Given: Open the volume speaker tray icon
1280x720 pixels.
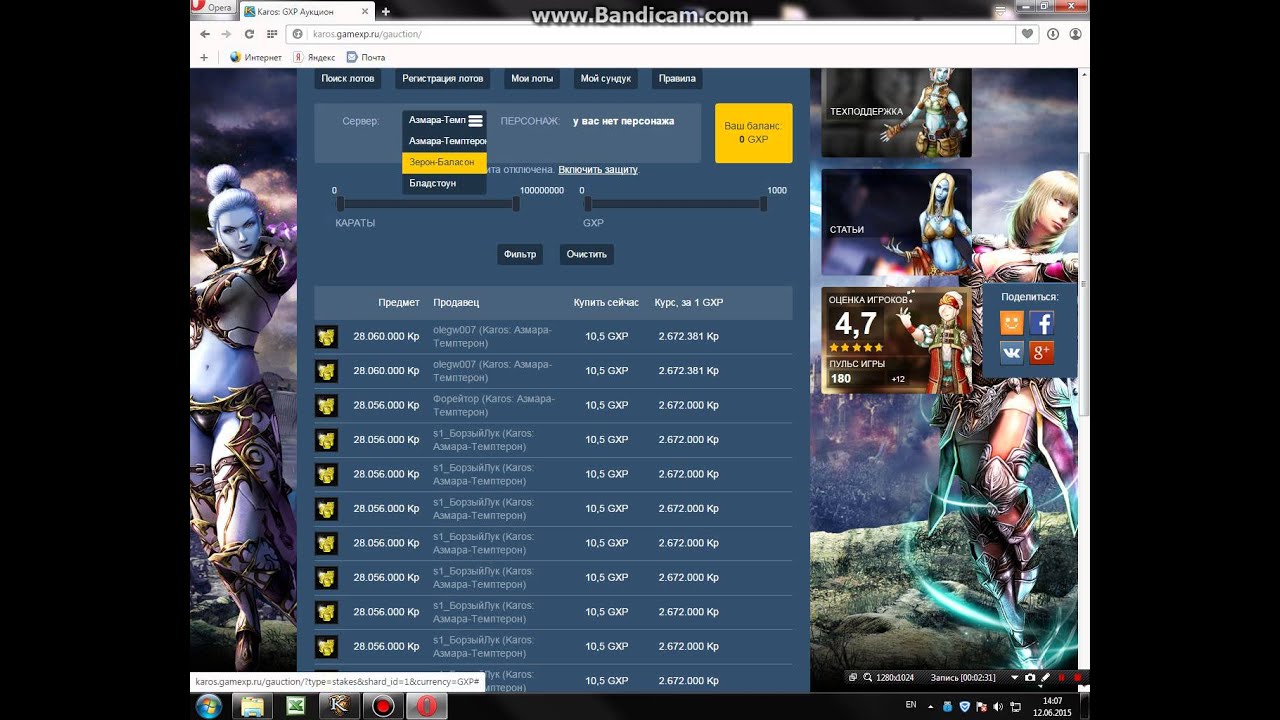Looking at the screenshot, I should 998,706.
